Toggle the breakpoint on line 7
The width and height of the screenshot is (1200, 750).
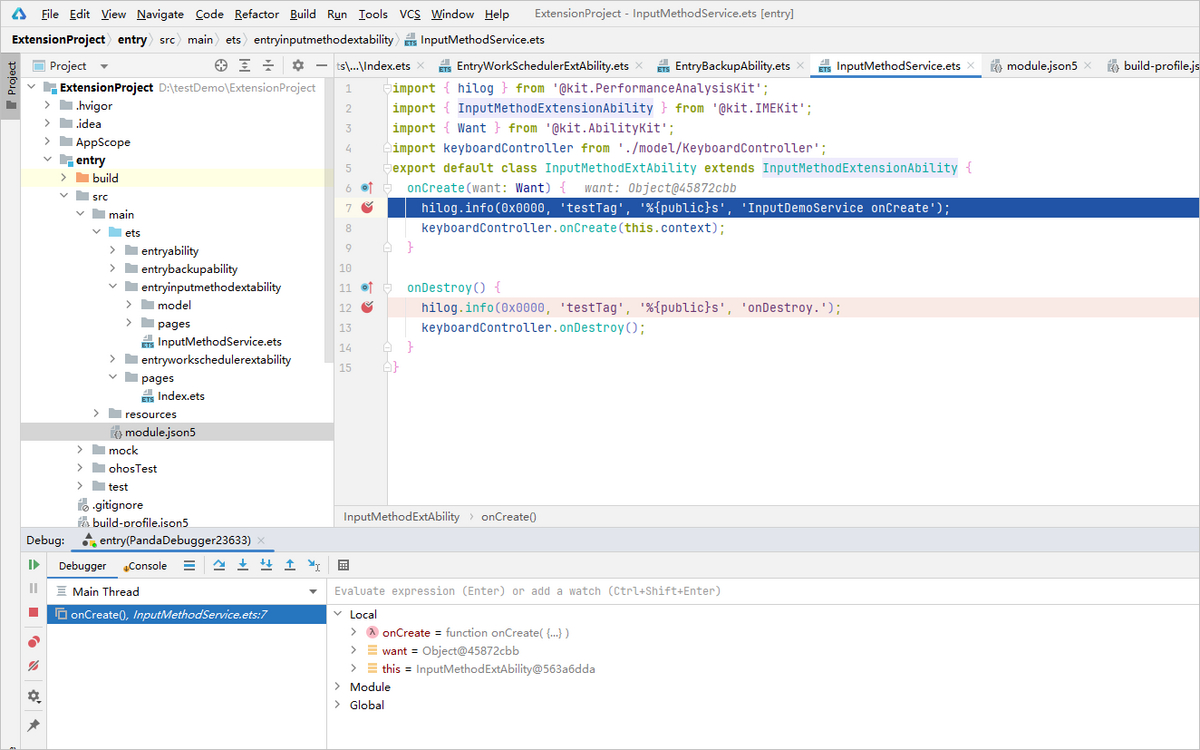pyautogui.click(x=367, y=207)
